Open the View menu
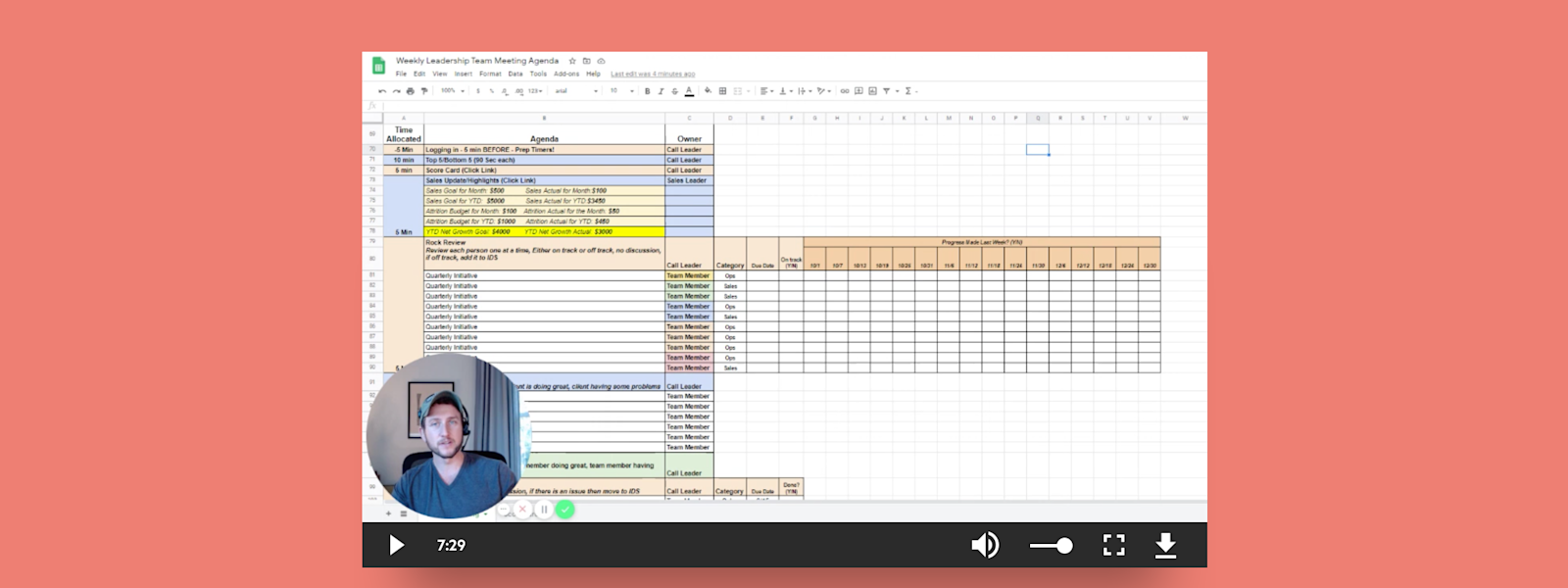Image resolution: width=1568 pixels, height=588 pixels. point(440,73)
